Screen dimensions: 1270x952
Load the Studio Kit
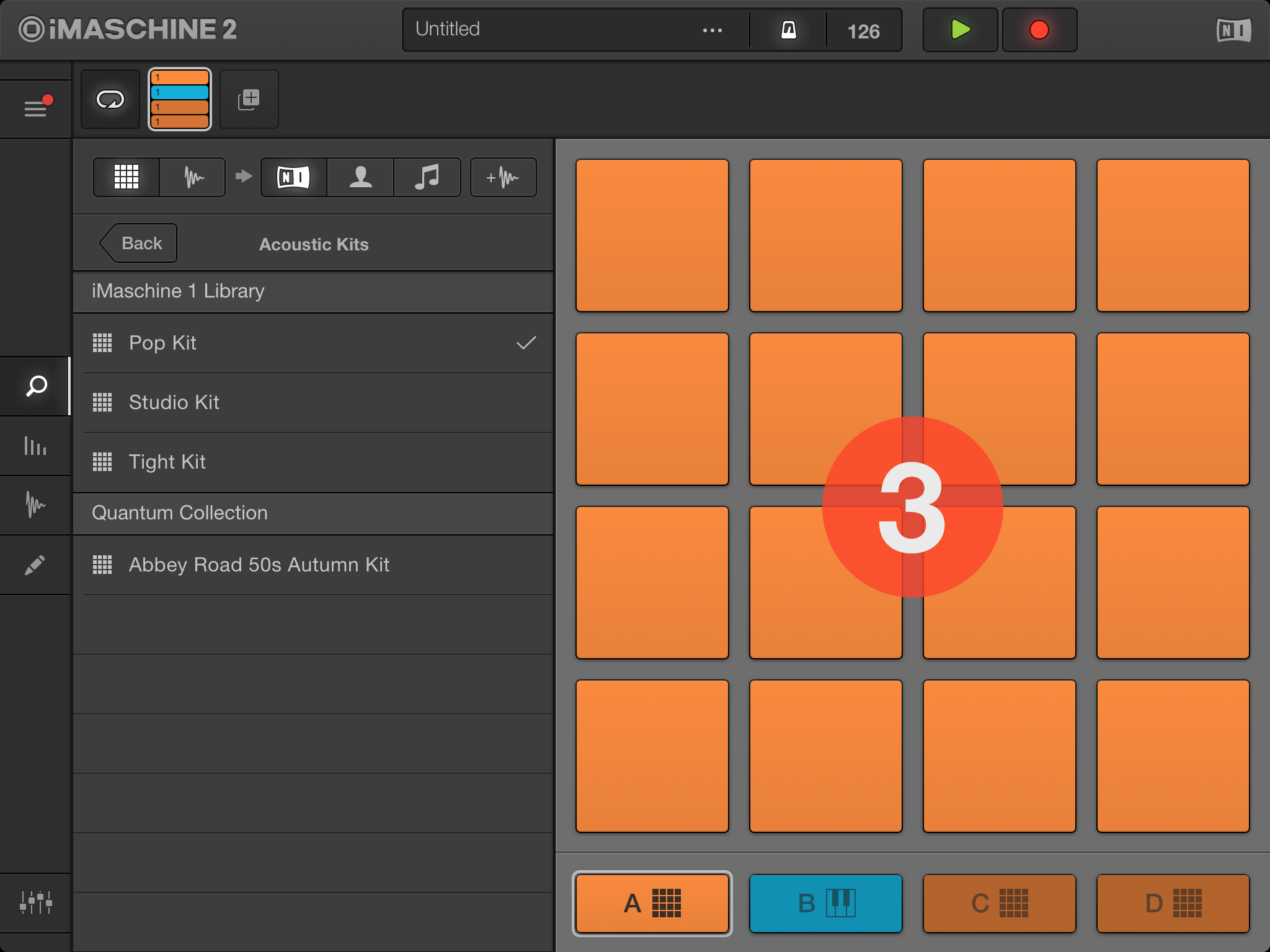[x=313, y=402]
